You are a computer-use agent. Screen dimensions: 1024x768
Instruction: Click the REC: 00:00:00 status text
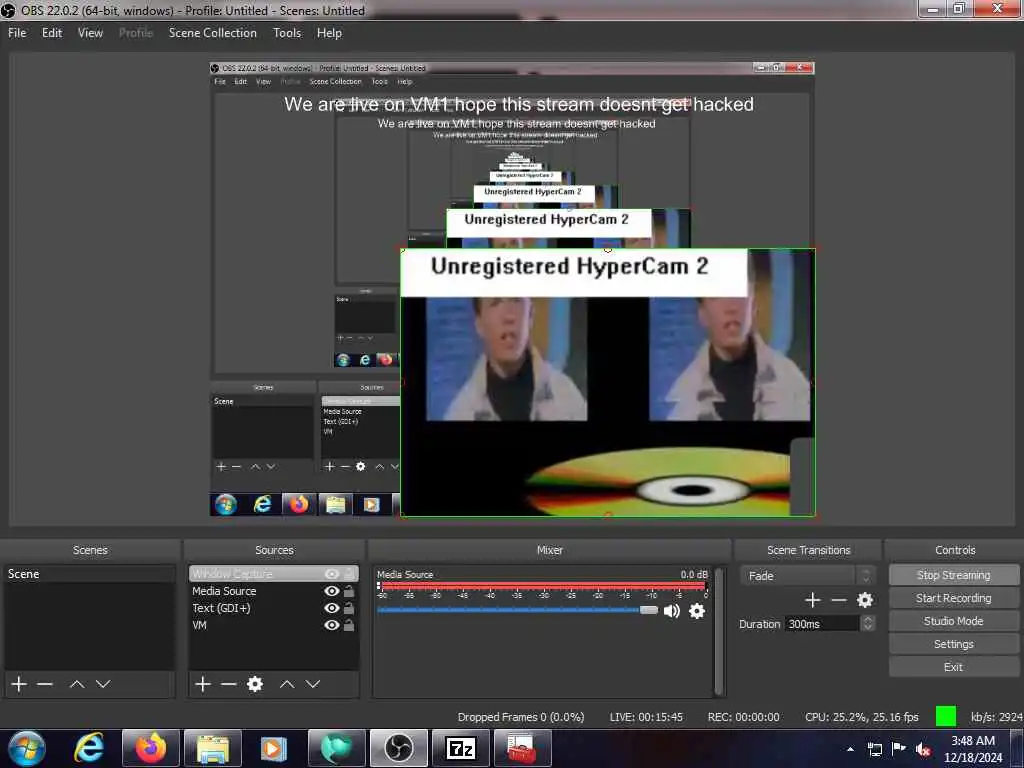pos(743,717)
